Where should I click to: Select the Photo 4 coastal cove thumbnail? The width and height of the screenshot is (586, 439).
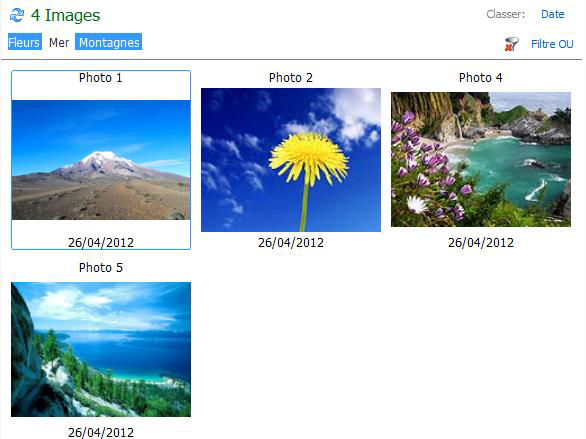coord(481,160)
